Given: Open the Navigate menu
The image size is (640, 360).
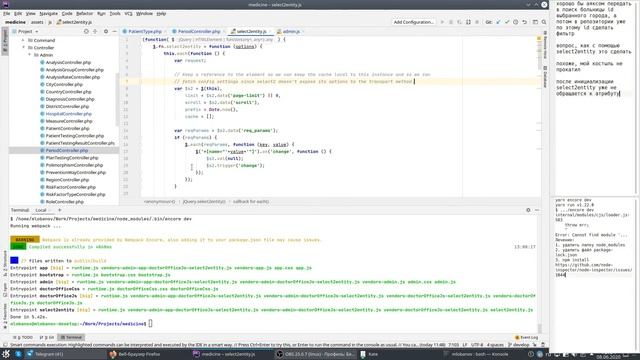Looking at the screenshot, I should click(48, 13).
